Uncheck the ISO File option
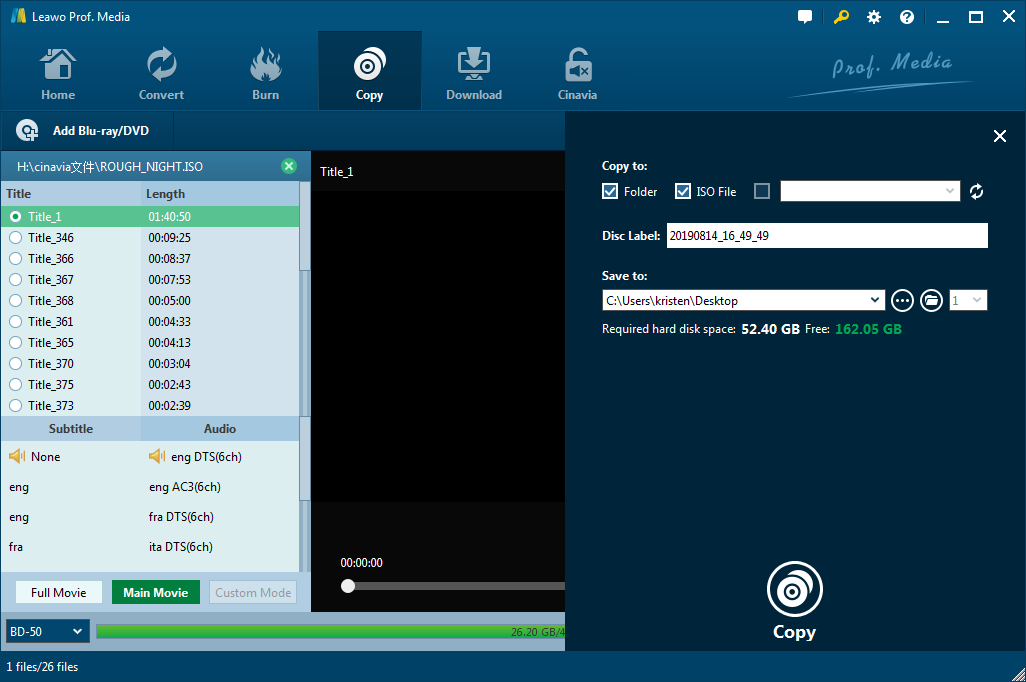Viewport: 1026px width, 682px height. tap(683, 190)
